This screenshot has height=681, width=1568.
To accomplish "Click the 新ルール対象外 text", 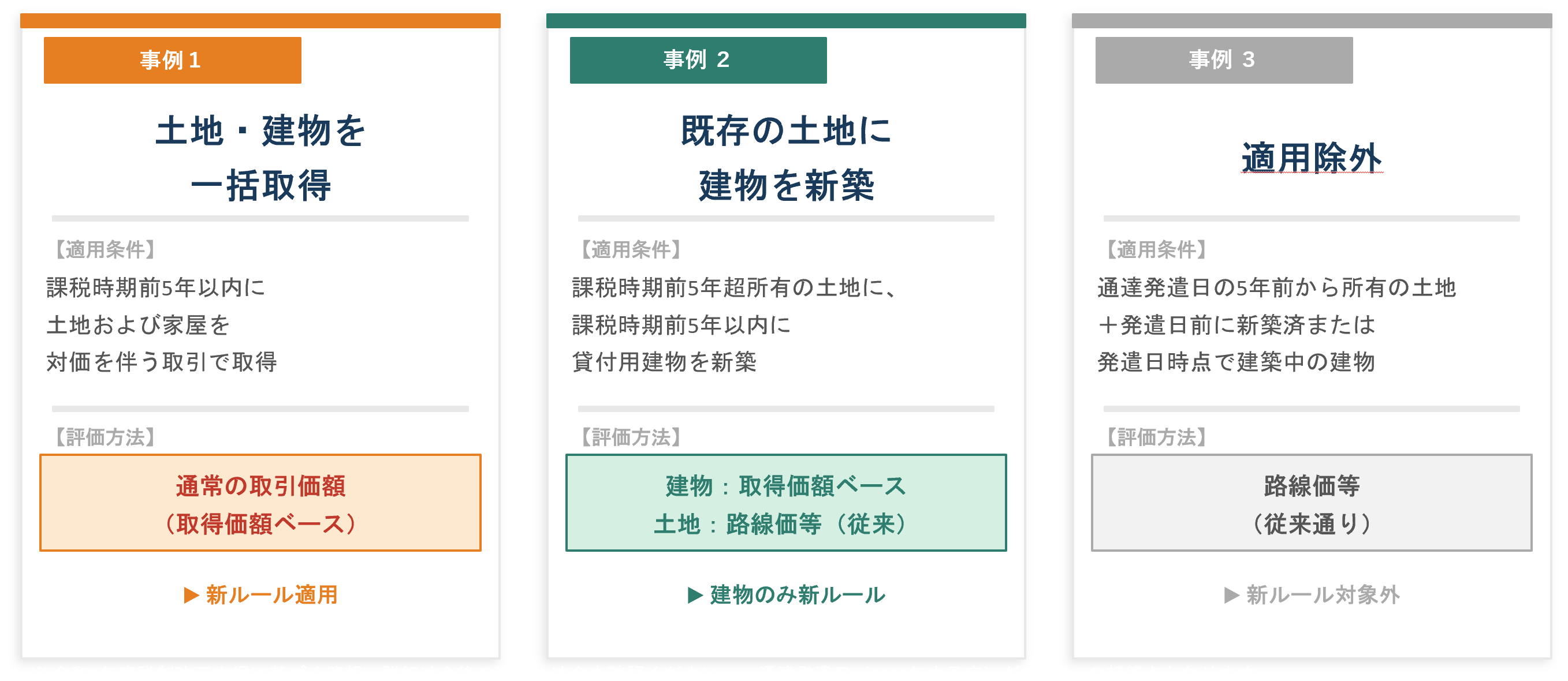I will click(1323, 594).
